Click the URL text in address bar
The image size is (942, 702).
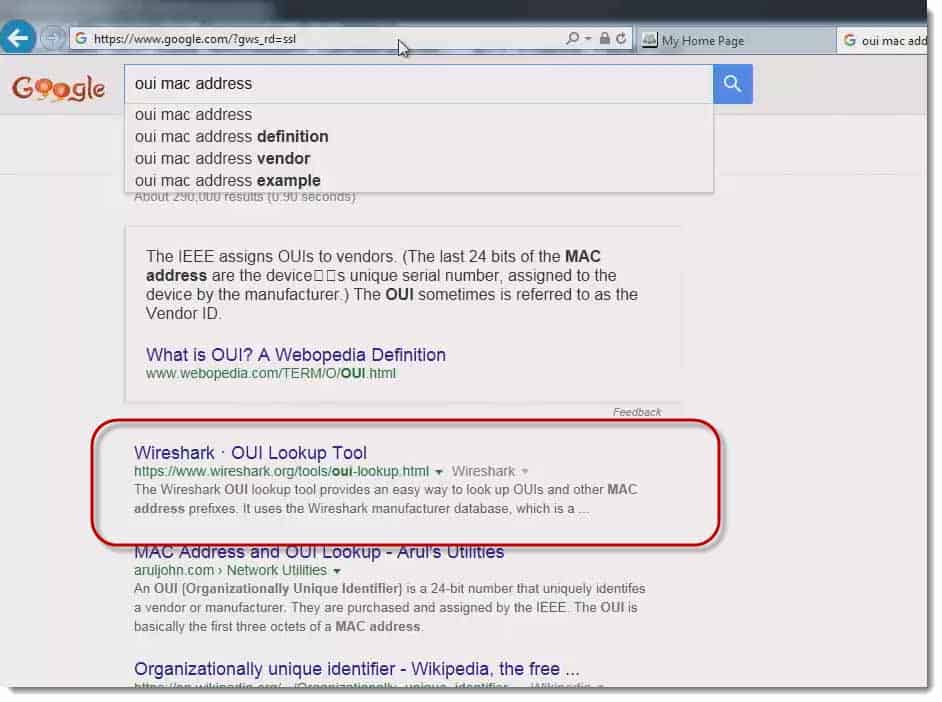pos(195,39)
